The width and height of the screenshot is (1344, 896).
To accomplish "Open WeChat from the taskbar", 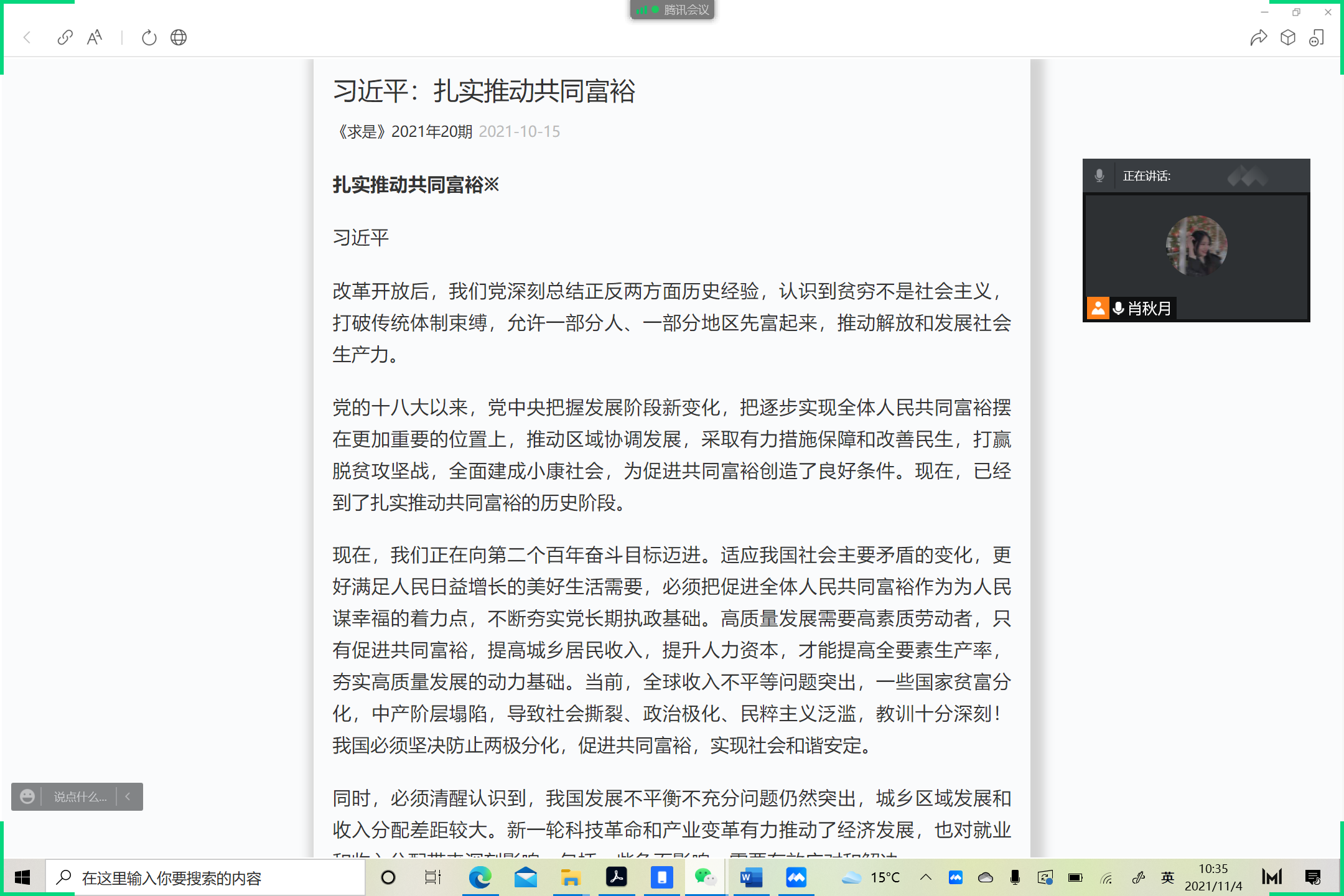I will pos(706,877).
